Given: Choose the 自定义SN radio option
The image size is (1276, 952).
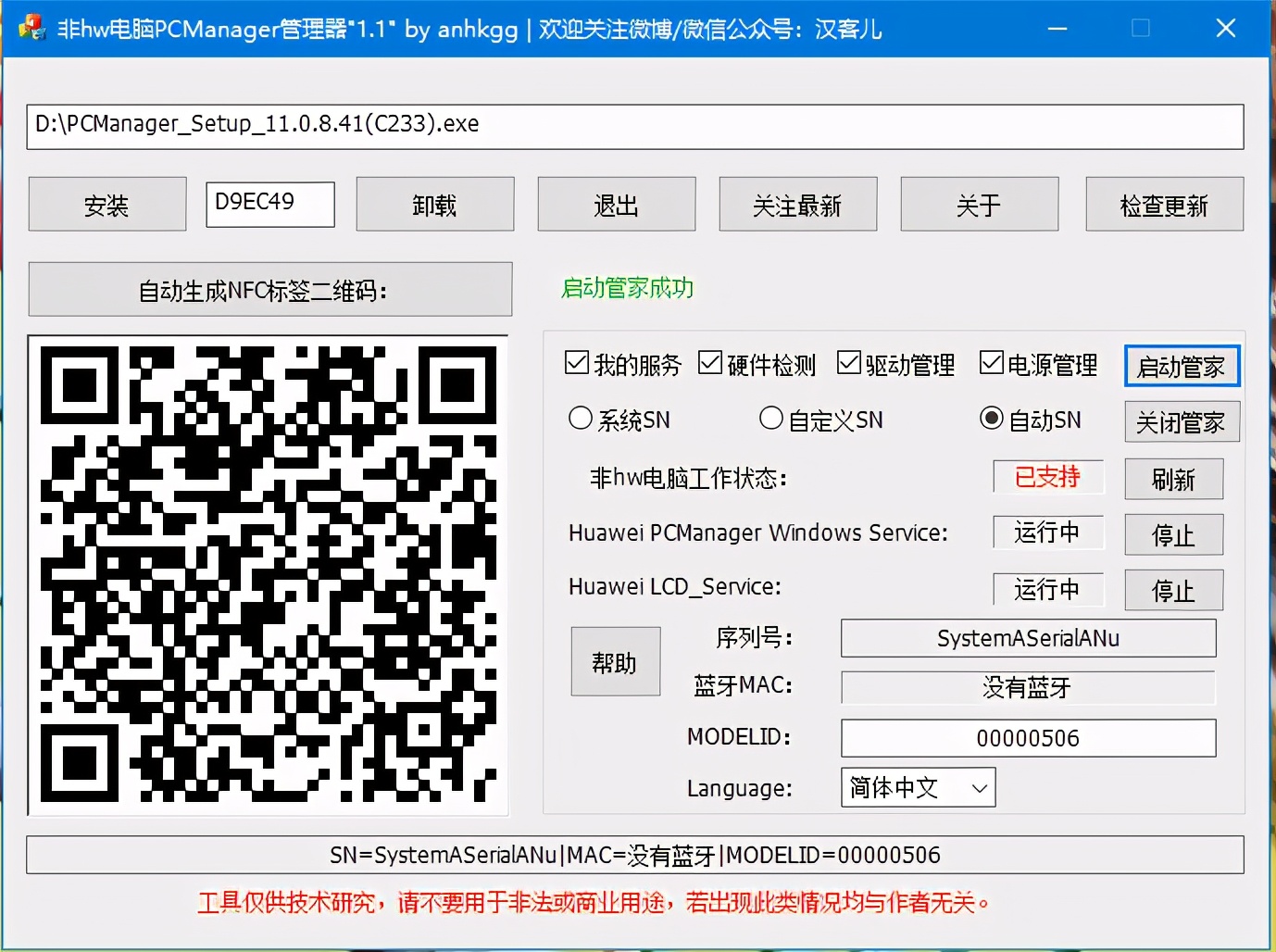Looking at the screenshot, I should 771,419.
